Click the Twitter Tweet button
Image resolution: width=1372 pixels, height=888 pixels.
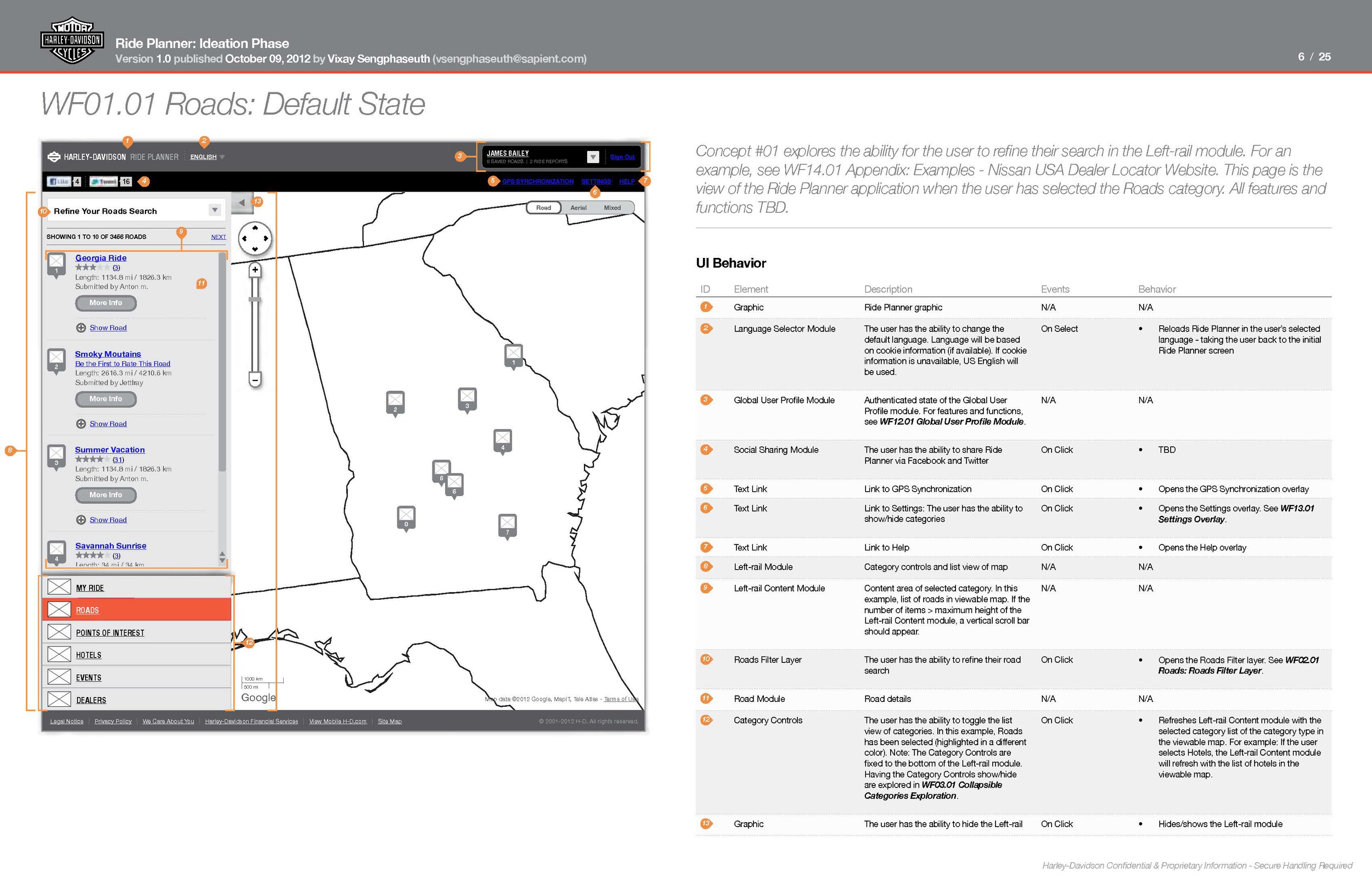click(x=104, y=182)
